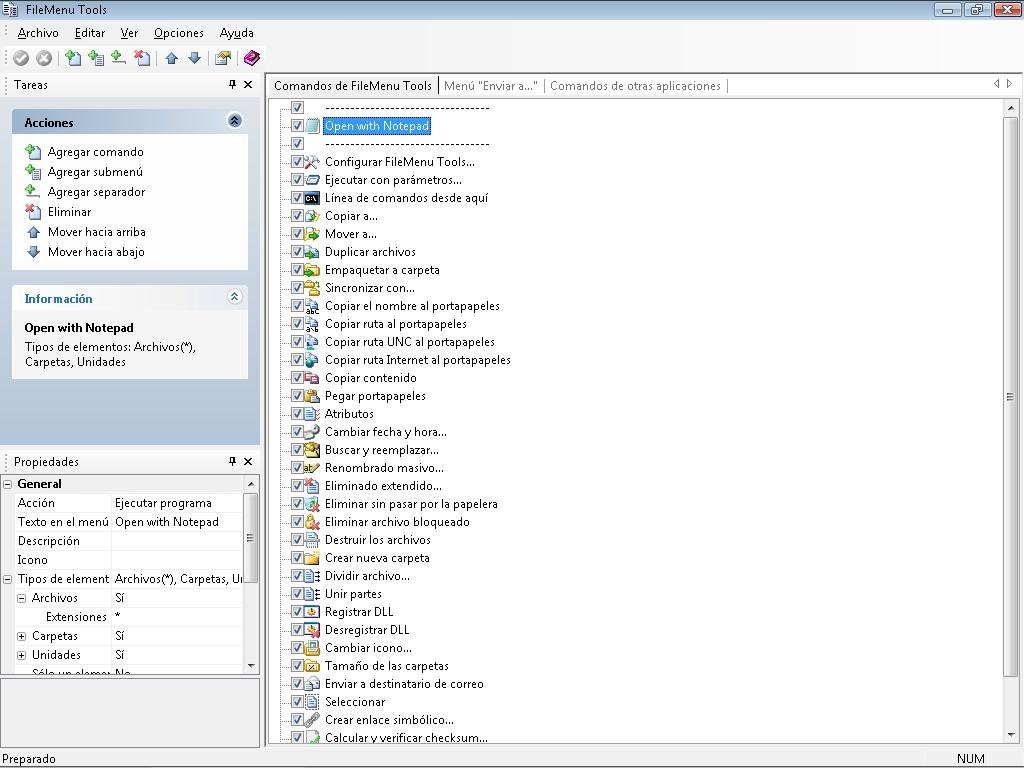This screenshot has width=1024, height=768.
Task: Click the Crear enlace simbólico chain icon
Action: click(312, 720)
